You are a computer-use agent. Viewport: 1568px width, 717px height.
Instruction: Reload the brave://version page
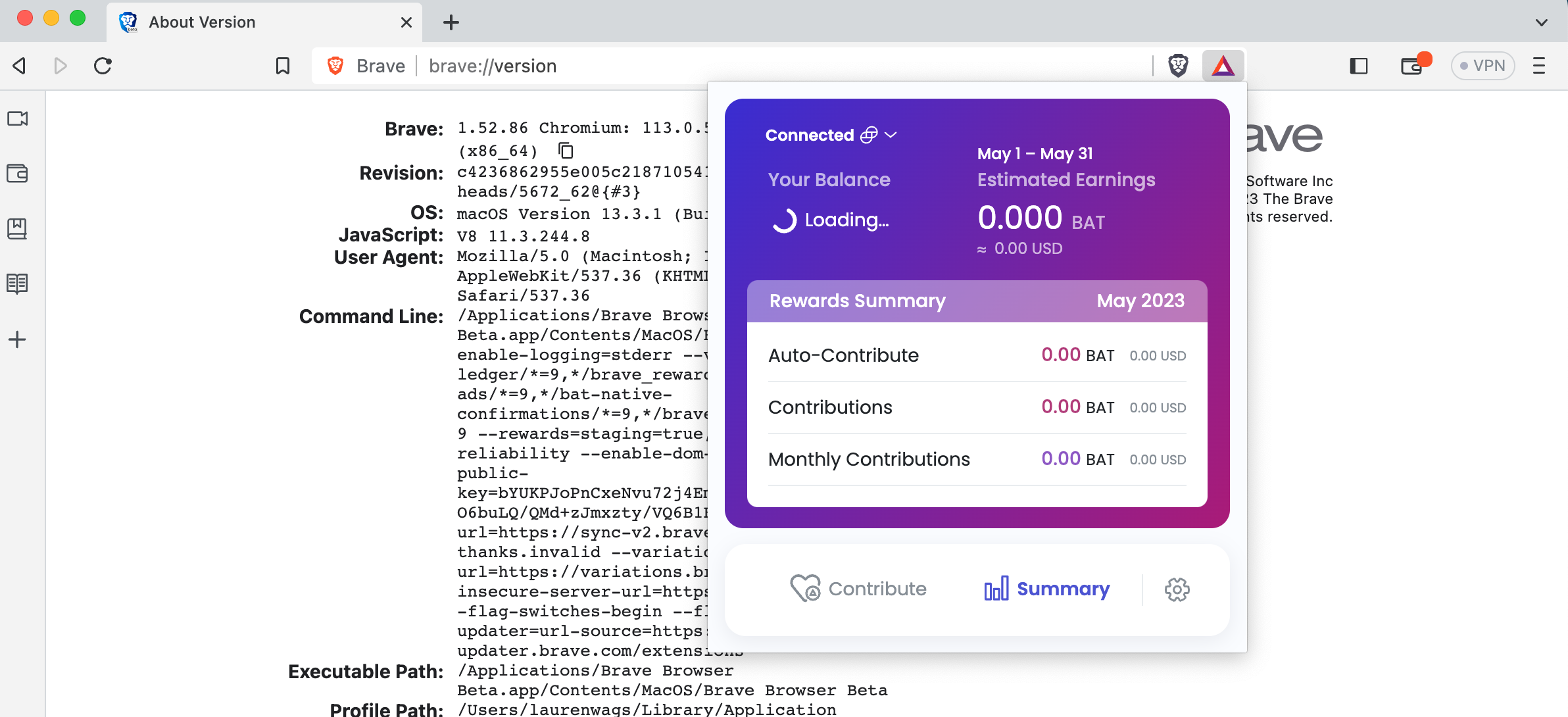[103, 65]
